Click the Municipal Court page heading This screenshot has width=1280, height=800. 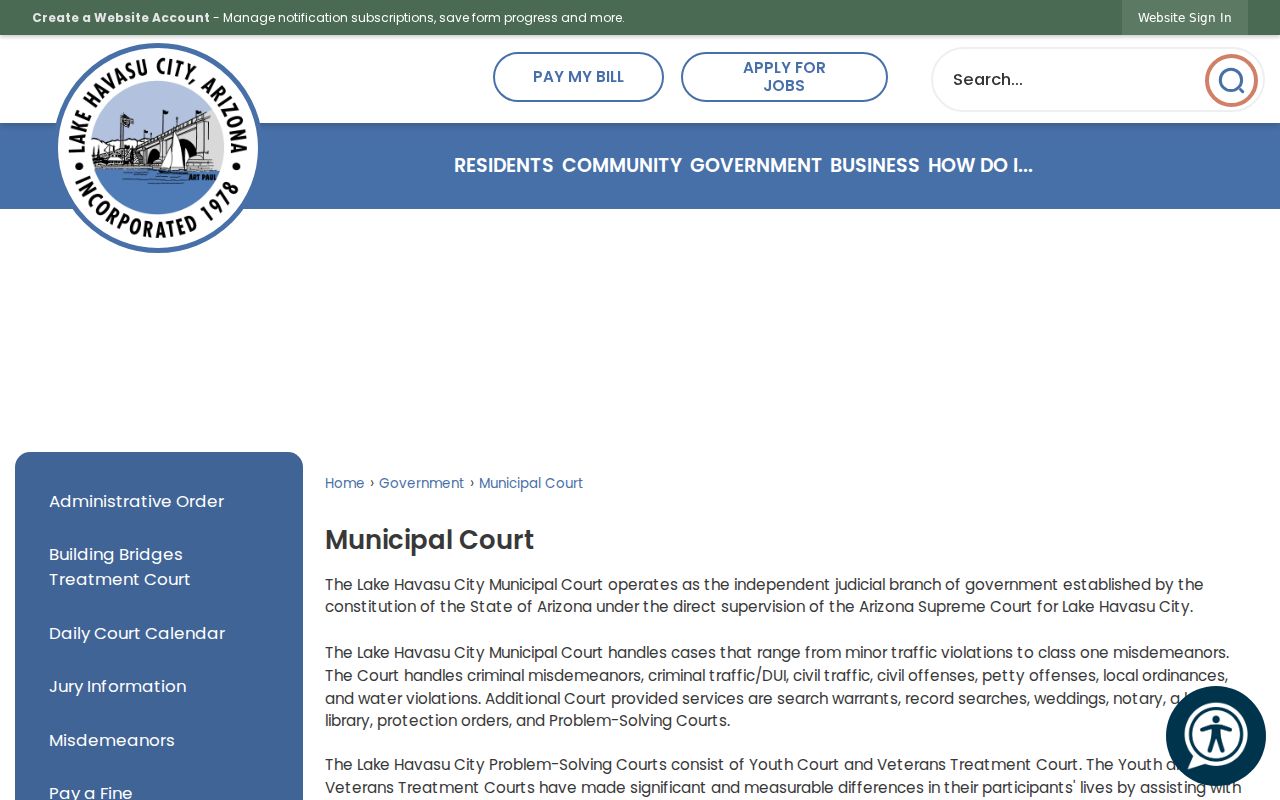(430, 540)
